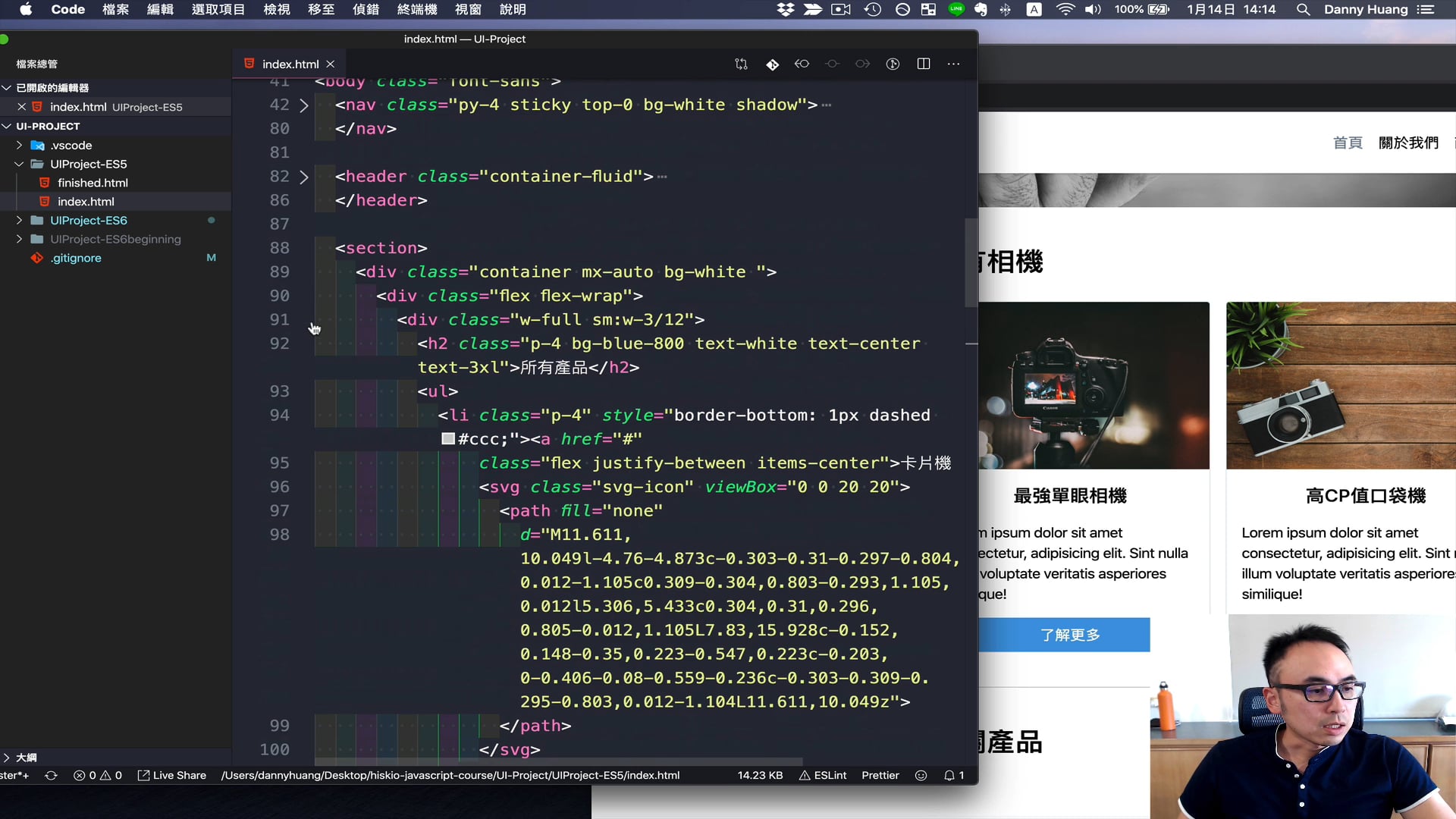Split the editor to the right
The width and height of the screenshot is (1456, 819).
(x=923, y=64)
